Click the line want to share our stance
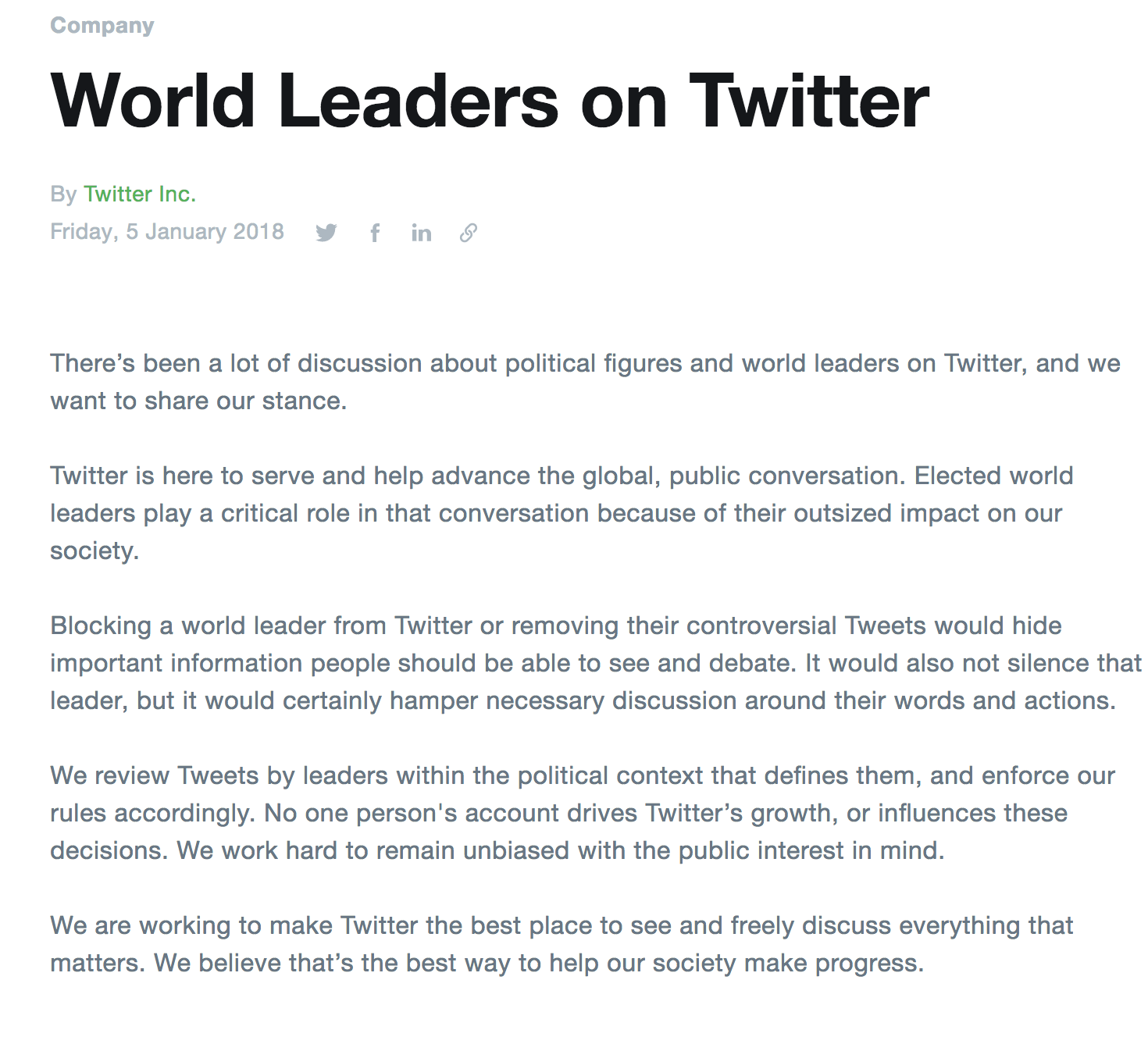The height and width of the screenshot is (1037, 1148). pos(198,401)
